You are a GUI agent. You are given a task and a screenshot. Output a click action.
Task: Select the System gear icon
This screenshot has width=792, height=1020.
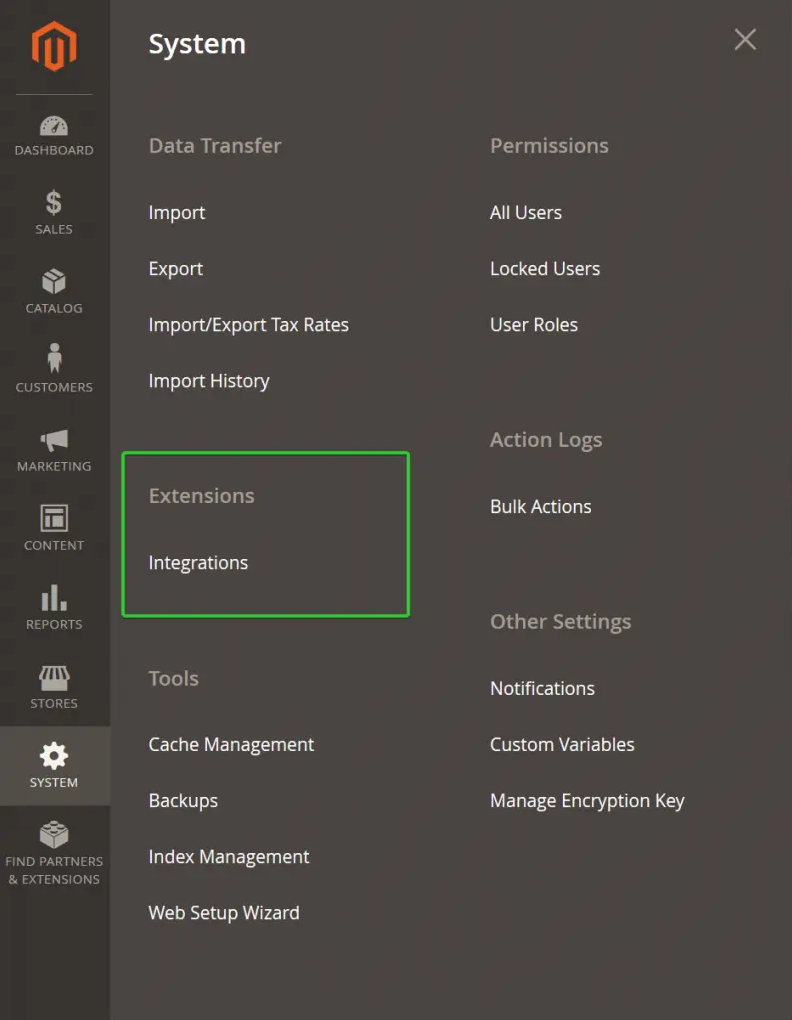(54, 756)
